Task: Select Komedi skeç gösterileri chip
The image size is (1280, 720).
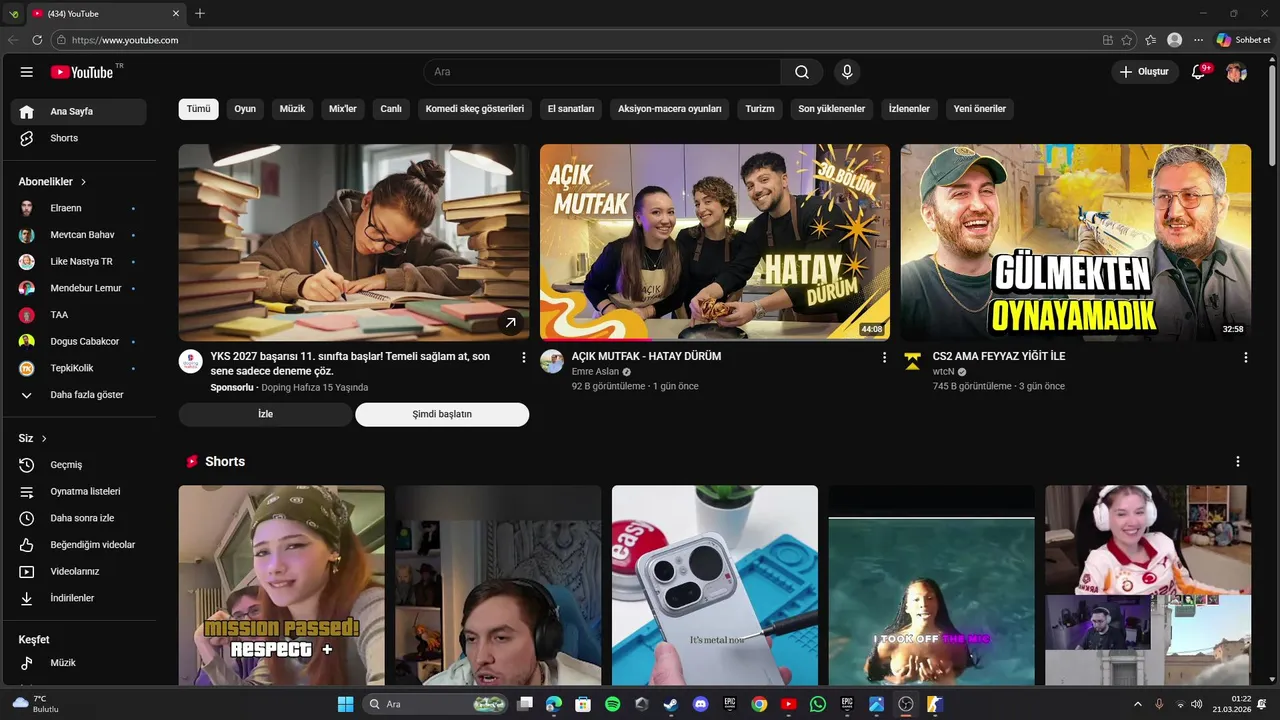Action: click(x=475, y=109)
